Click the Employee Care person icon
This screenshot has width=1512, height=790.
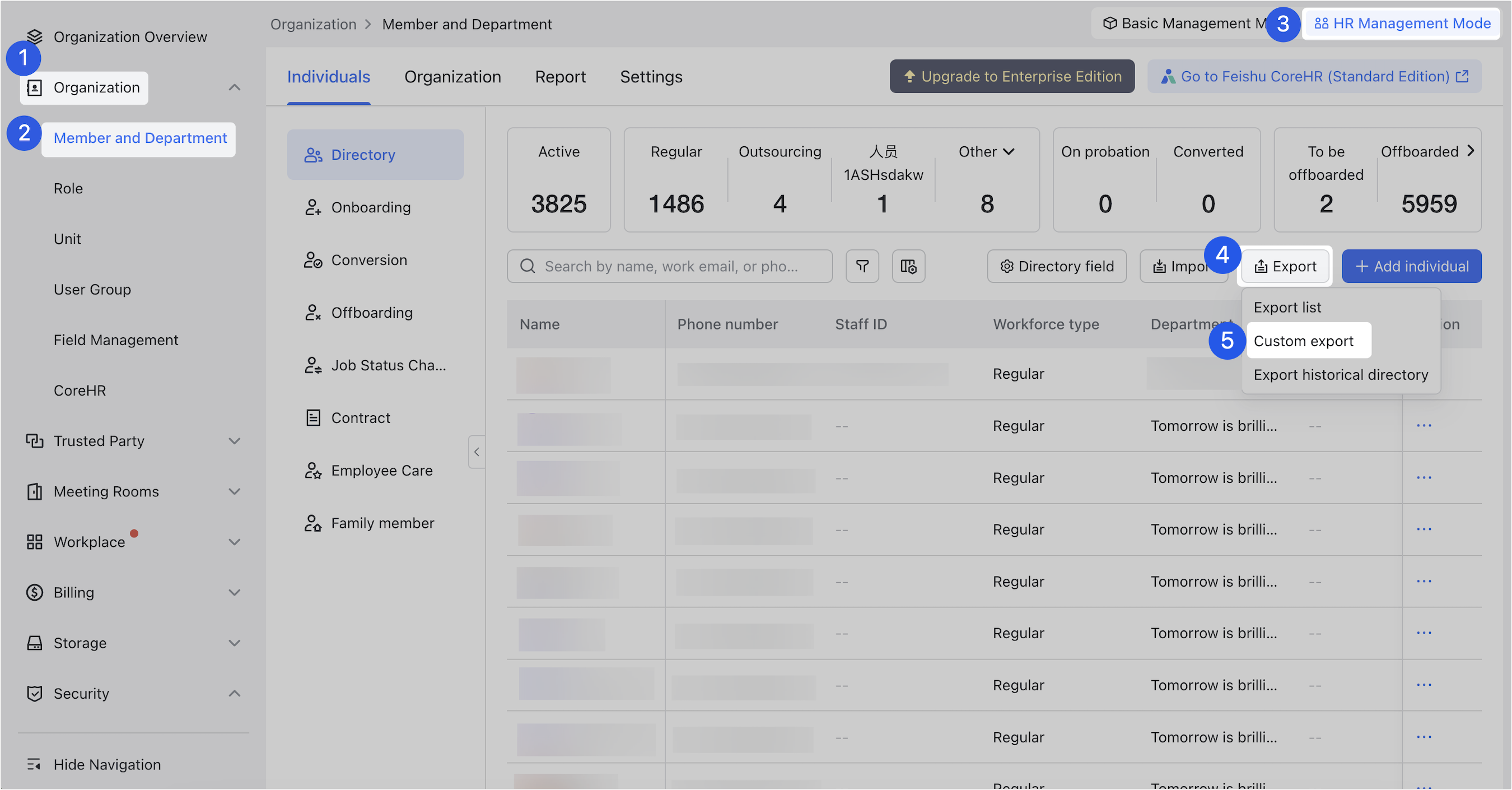[x=313, y=471]
